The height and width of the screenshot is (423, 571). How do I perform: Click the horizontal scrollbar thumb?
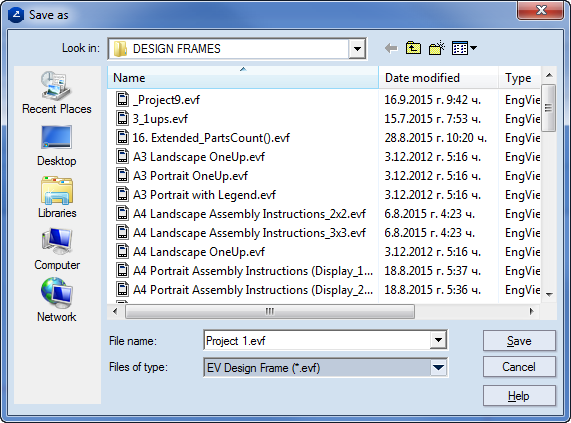click(270, 312)
